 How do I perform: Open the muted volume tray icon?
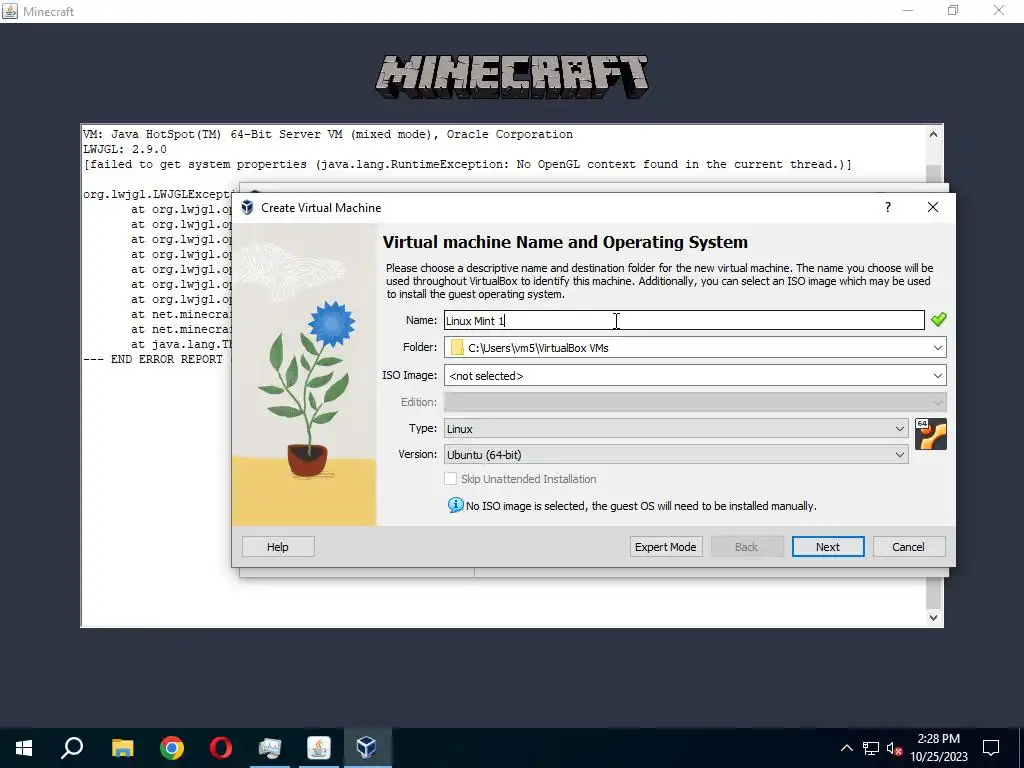894,748
